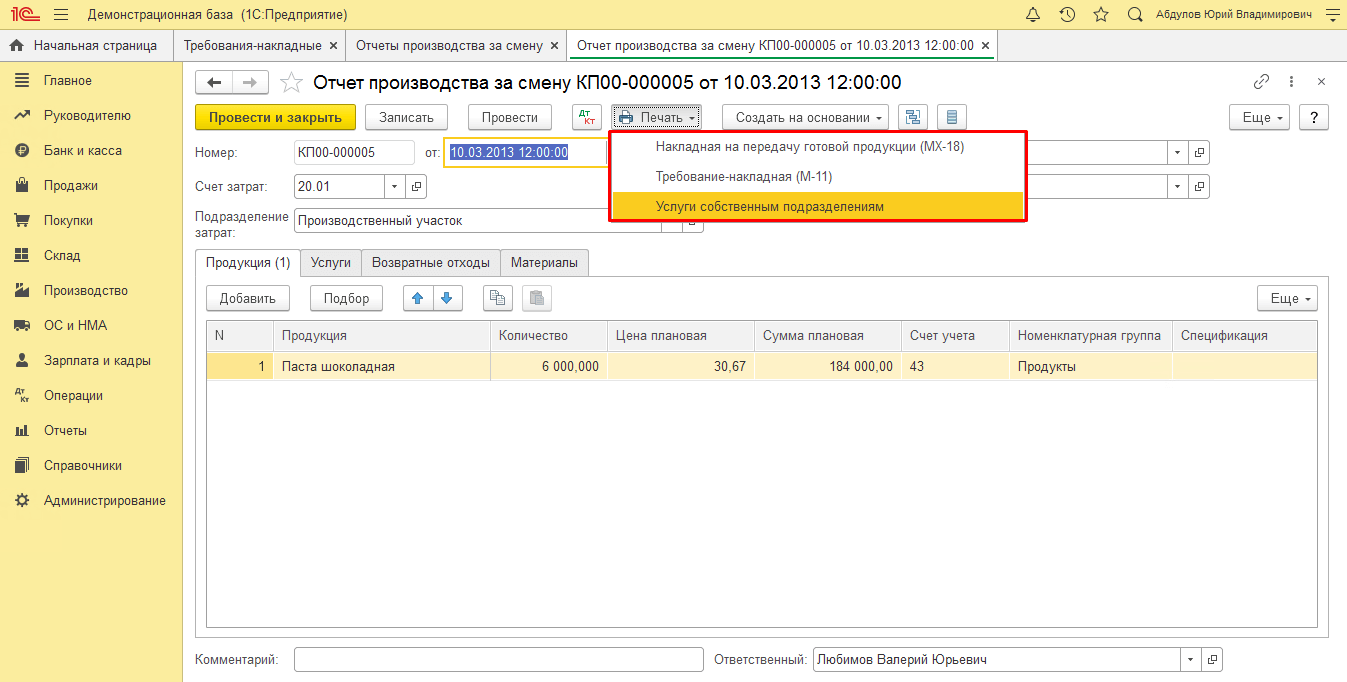The image size is (1347, 682).
Task: Open the history clock icon
Action: pyautogui.click(x=1067, y=15)
